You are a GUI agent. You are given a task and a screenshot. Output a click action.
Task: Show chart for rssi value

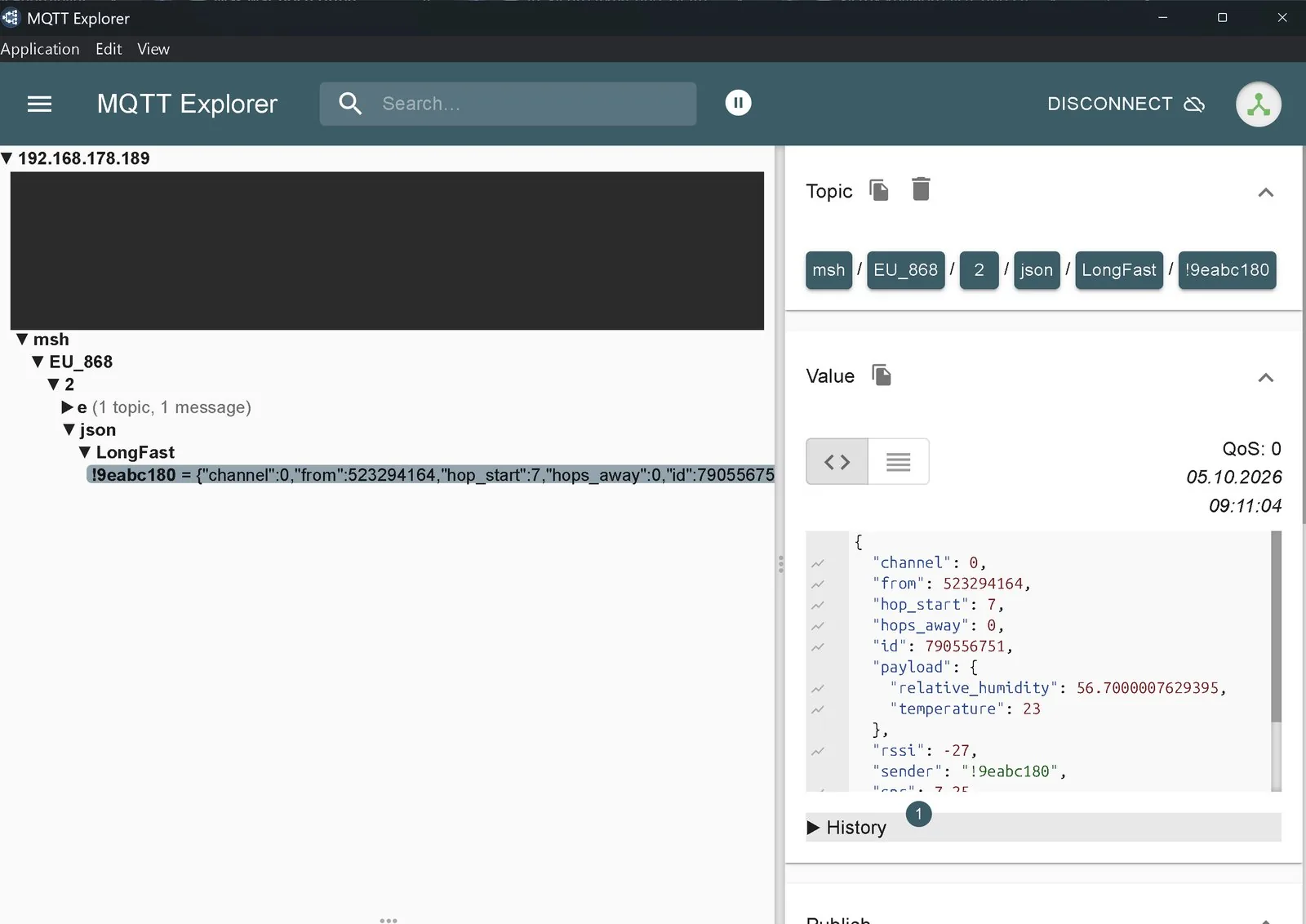pos(818,751)
